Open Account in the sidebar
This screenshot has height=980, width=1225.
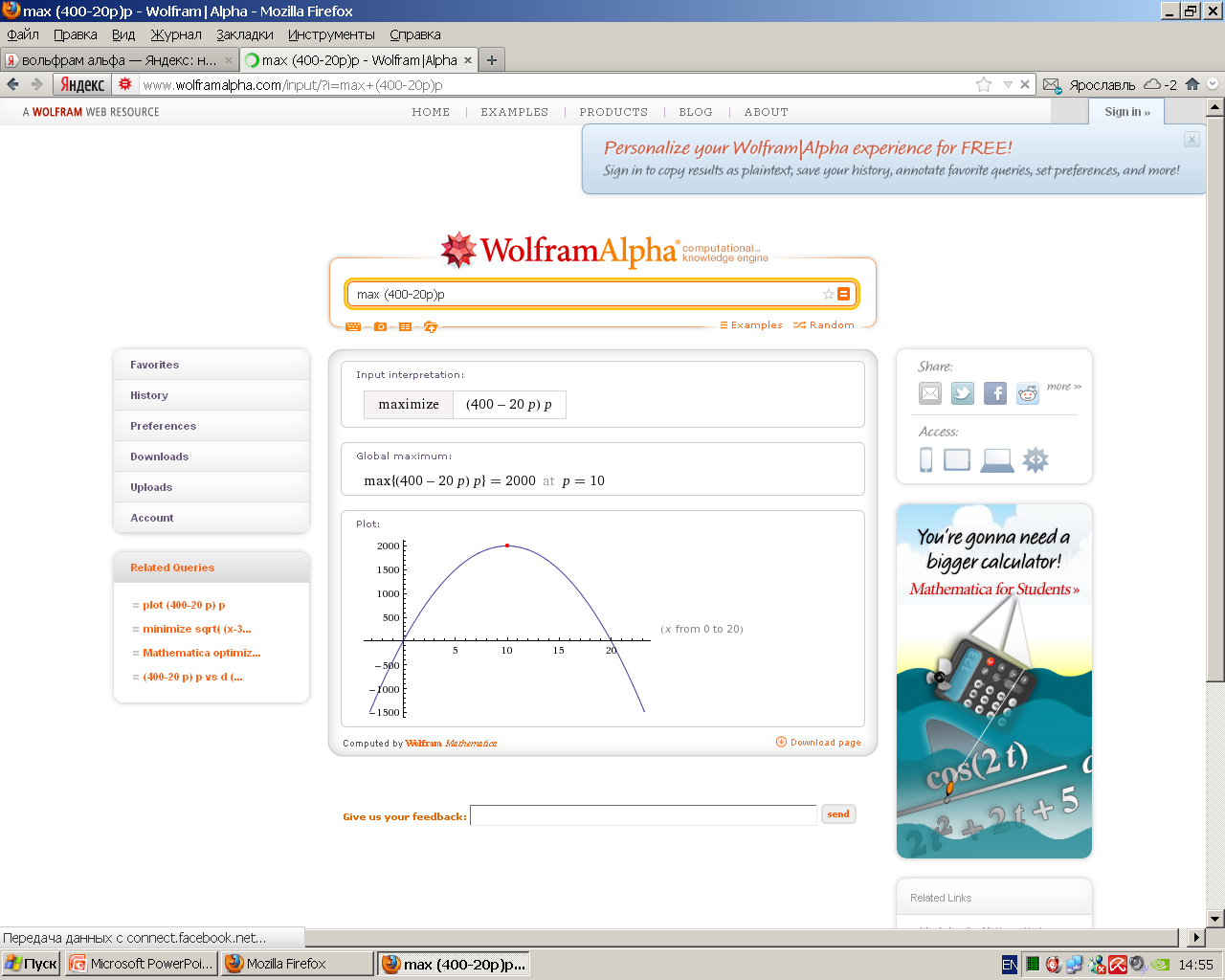point(212,518)
